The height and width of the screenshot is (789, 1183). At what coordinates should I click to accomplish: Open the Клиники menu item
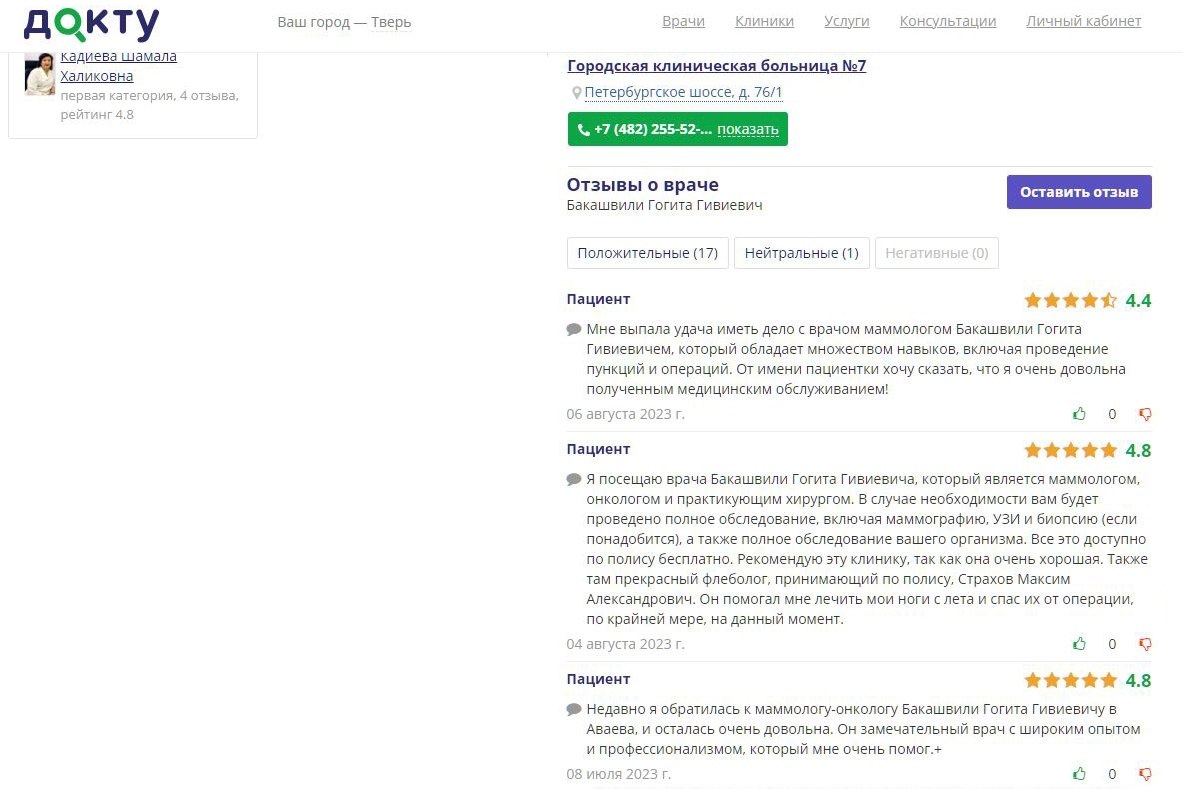coord(764,21)
